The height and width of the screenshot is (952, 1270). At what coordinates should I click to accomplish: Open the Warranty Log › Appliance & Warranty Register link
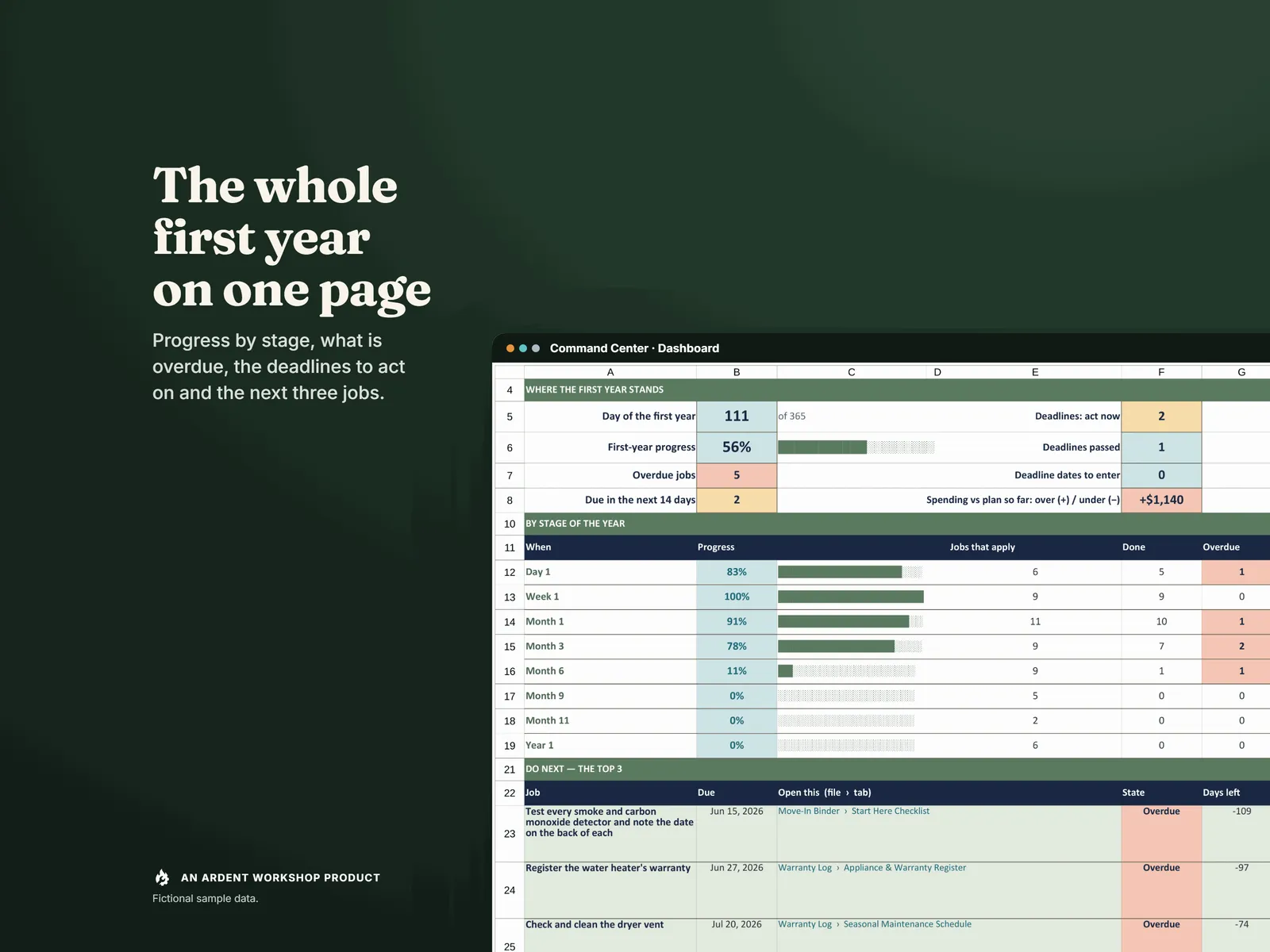pos(872,868)
